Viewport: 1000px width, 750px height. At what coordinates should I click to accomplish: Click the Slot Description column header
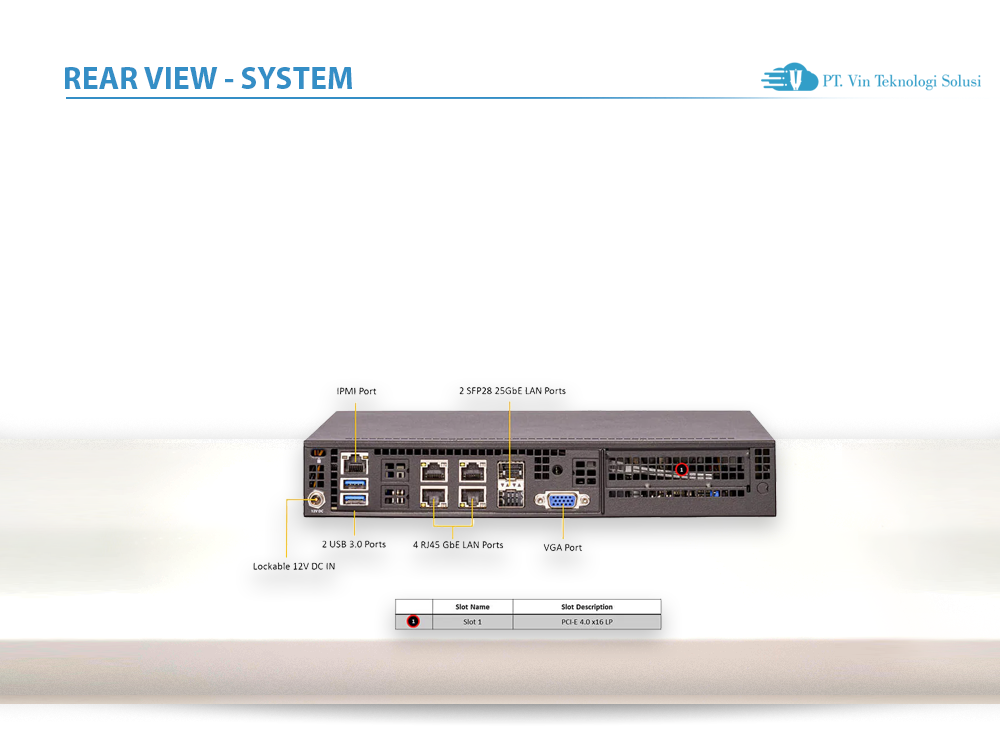pos(587,607)
